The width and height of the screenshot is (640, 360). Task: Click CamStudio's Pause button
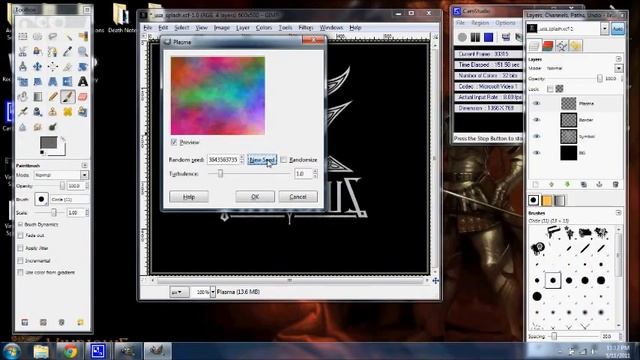tap(475, 38)
